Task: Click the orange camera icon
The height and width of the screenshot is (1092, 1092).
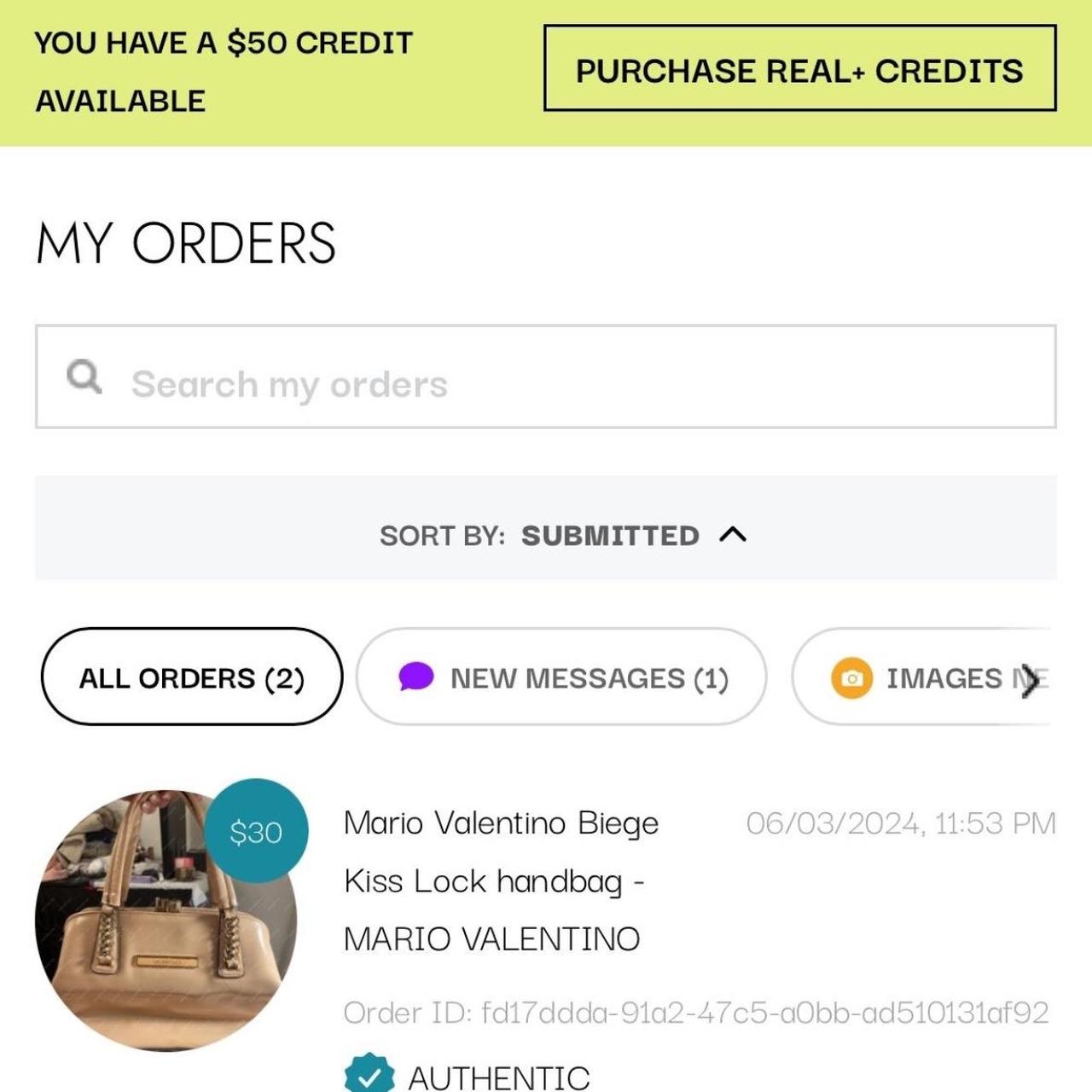Action: pos(851,678)
